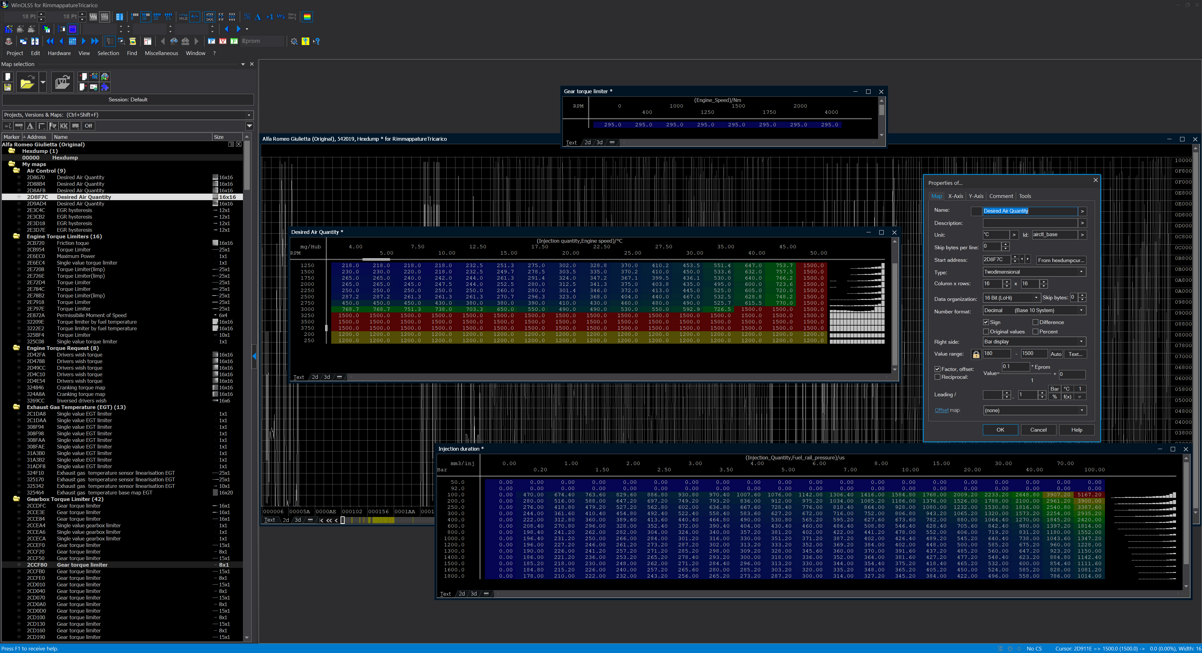Open the Hardware menu

(x=59, y=53)
